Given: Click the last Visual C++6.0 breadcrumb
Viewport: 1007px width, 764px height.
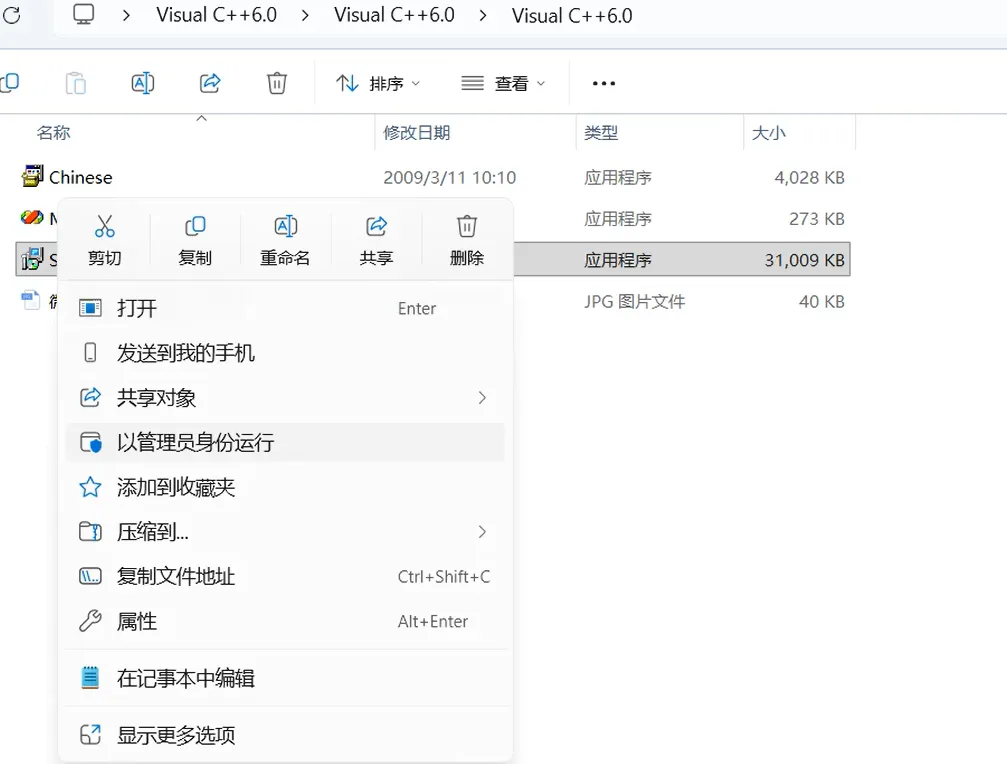Looking at the screenshot, I should pos(572,15).
